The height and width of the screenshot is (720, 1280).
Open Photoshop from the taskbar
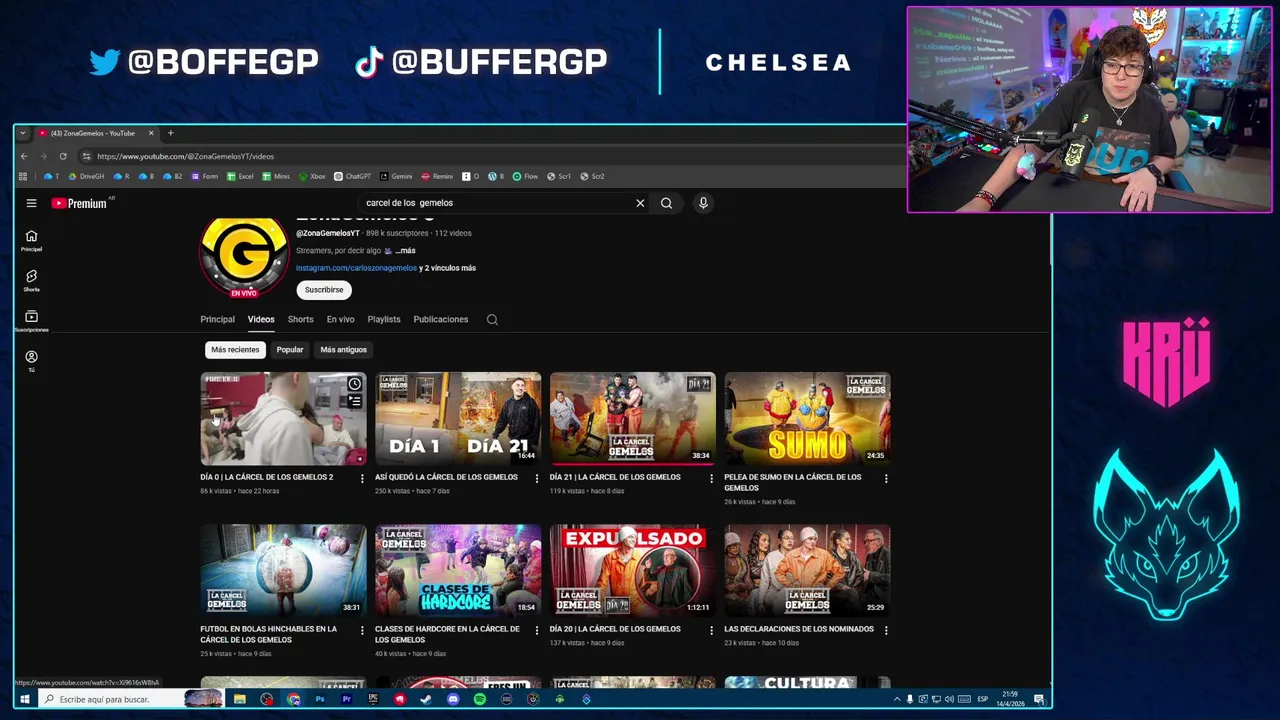pos(320,699)
